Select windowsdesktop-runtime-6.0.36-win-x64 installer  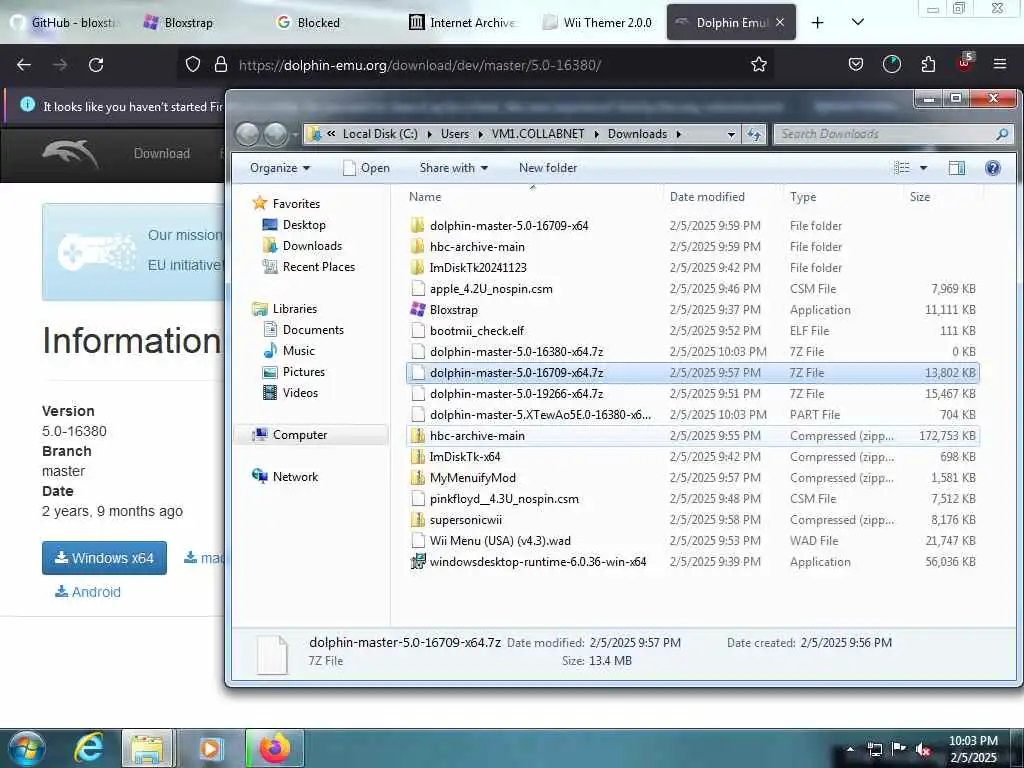[692, 562]
